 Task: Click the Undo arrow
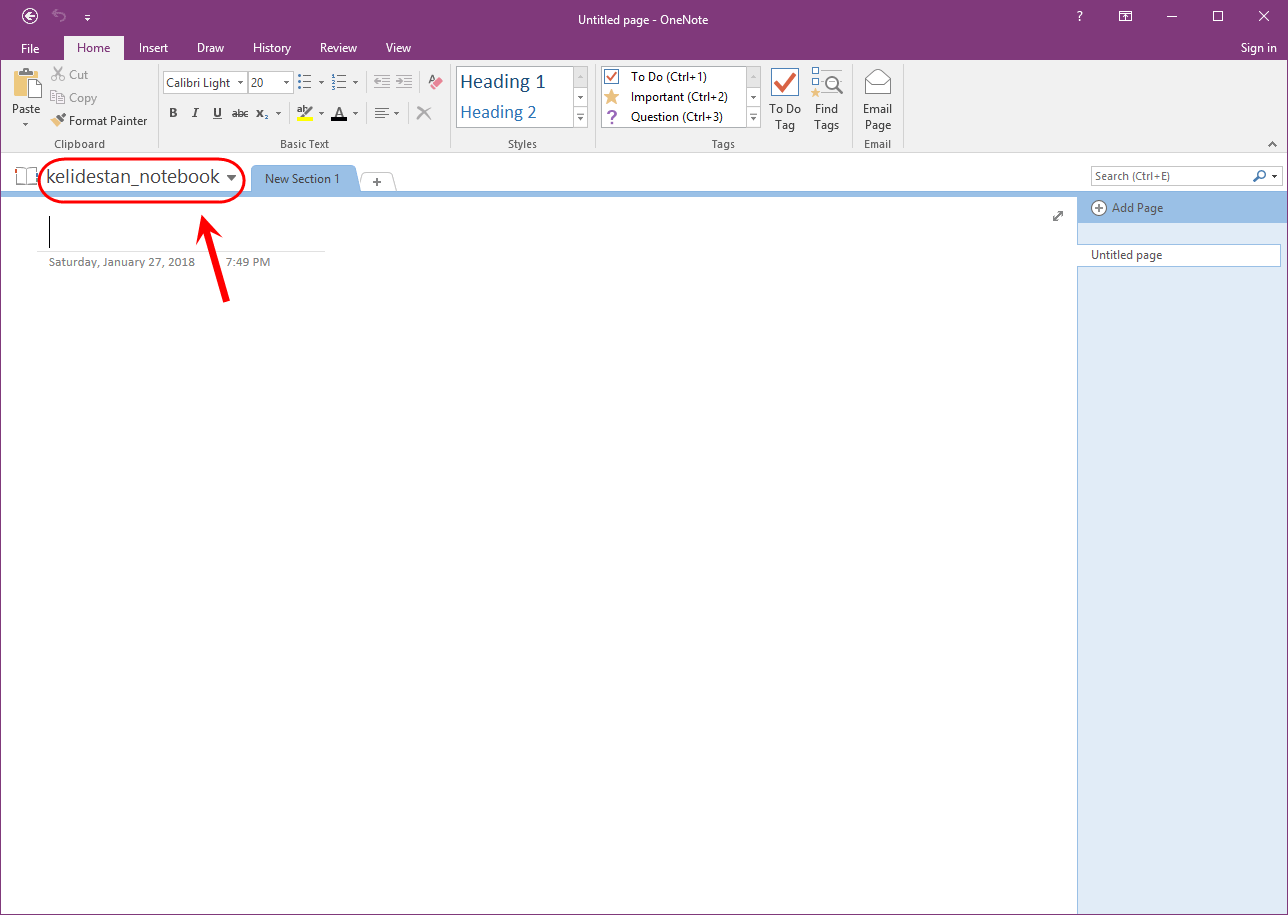coord(59,17)
